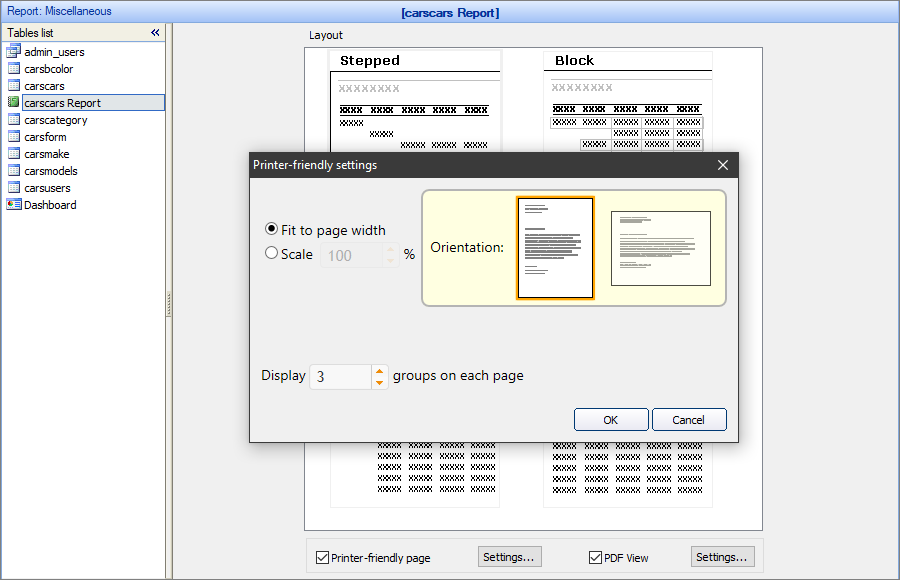
Task: Open Settings for PDF View
Action: coord(722,556)
